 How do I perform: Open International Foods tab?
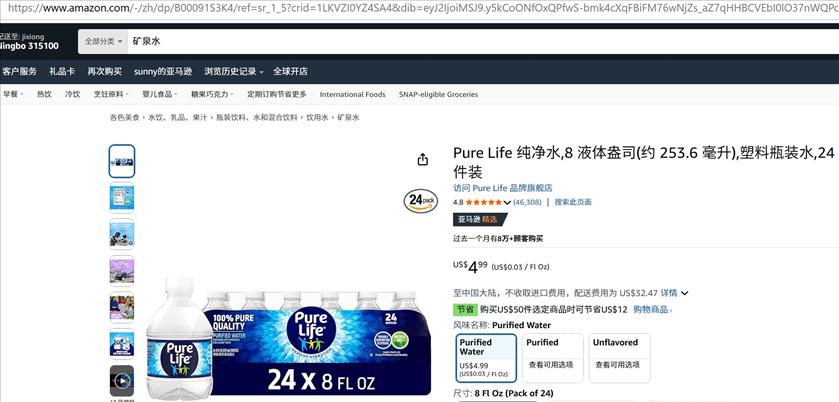(353, 94)
